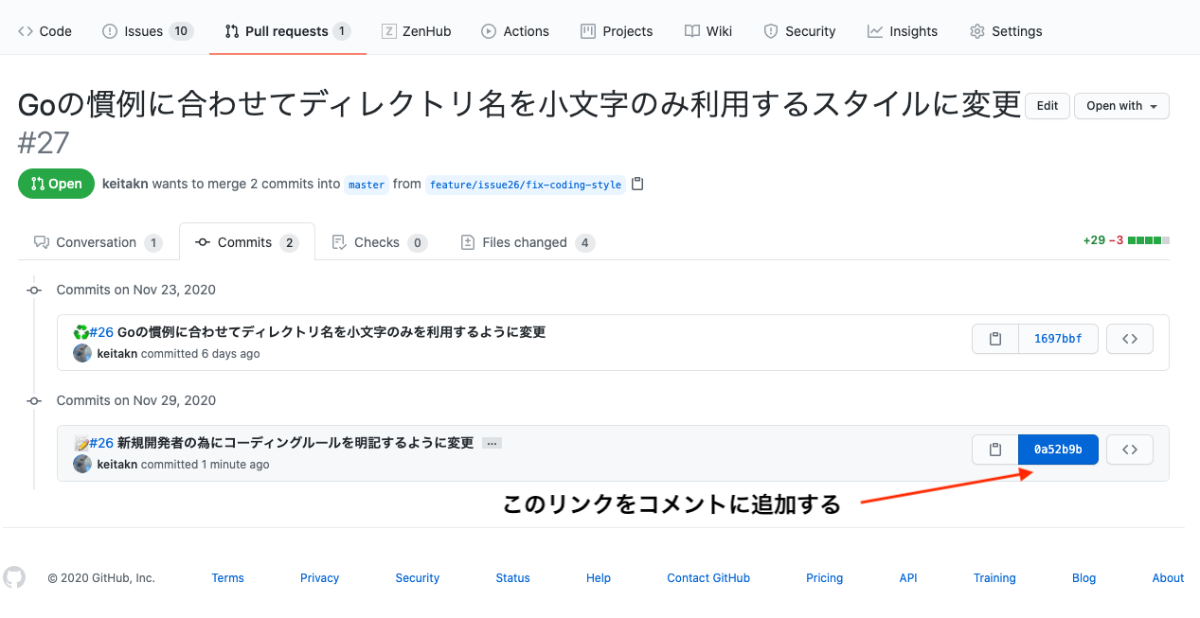Open commit 0a52b9b
Screen dimensions: 1200x618
[x=1058, y=450]
